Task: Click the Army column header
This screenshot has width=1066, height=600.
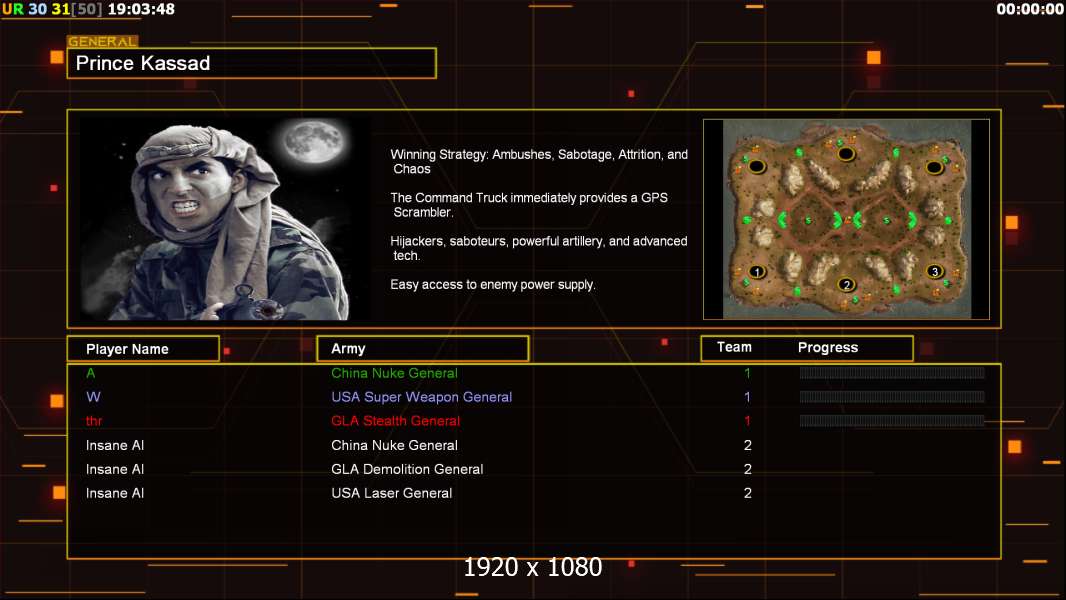Action: tap(422, 349)
